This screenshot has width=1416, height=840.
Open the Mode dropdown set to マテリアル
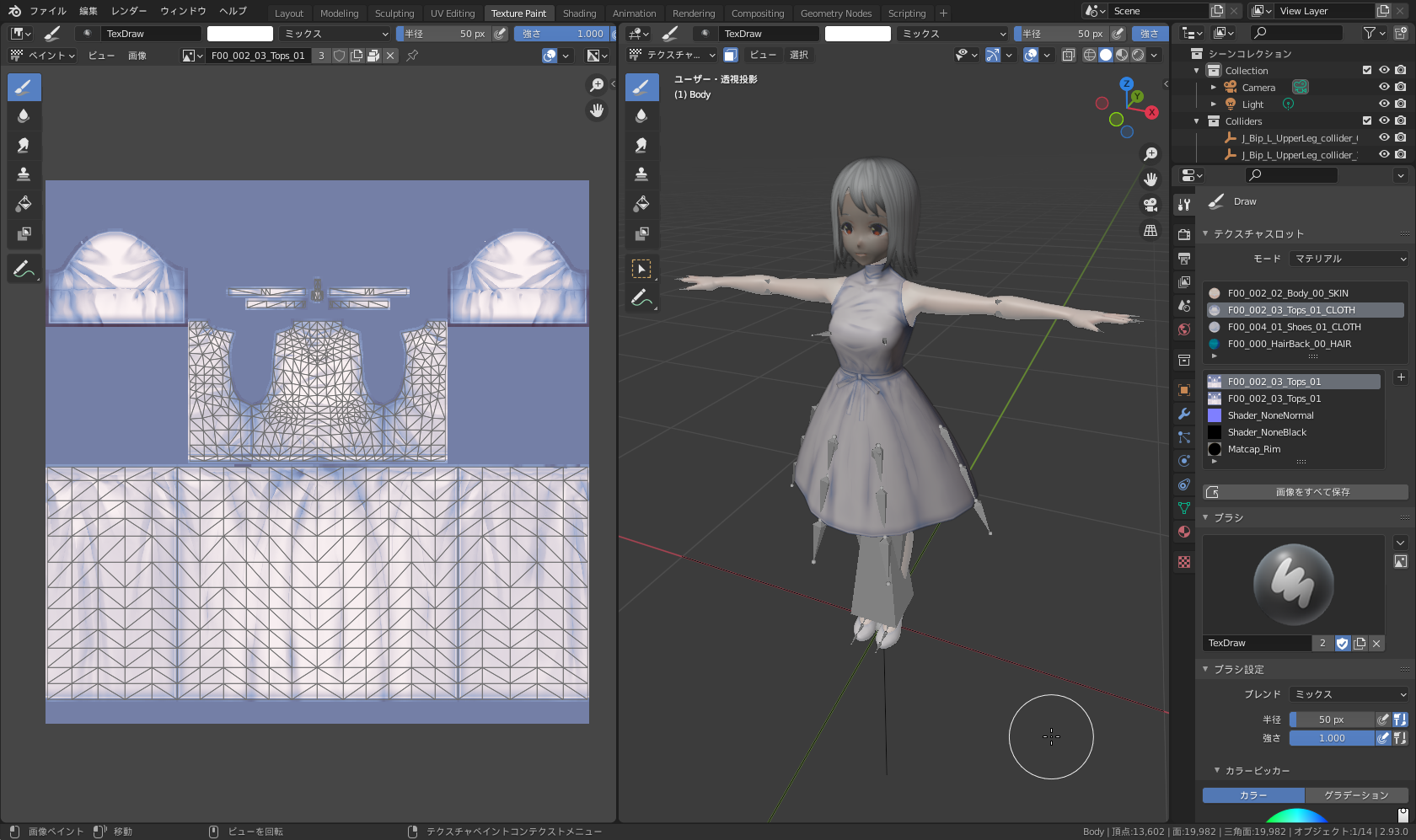click(x=1347, y=259)
